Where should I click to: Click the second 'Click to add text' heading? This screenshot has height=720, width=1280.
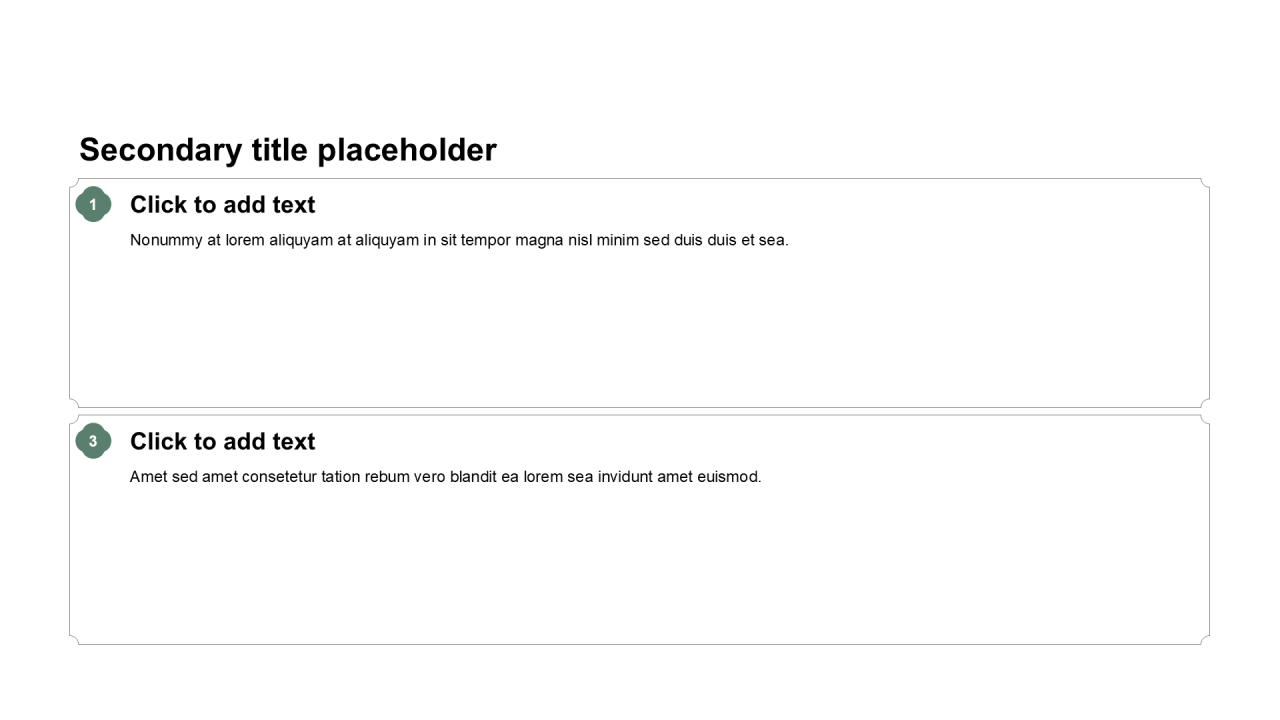coord(222,442)
